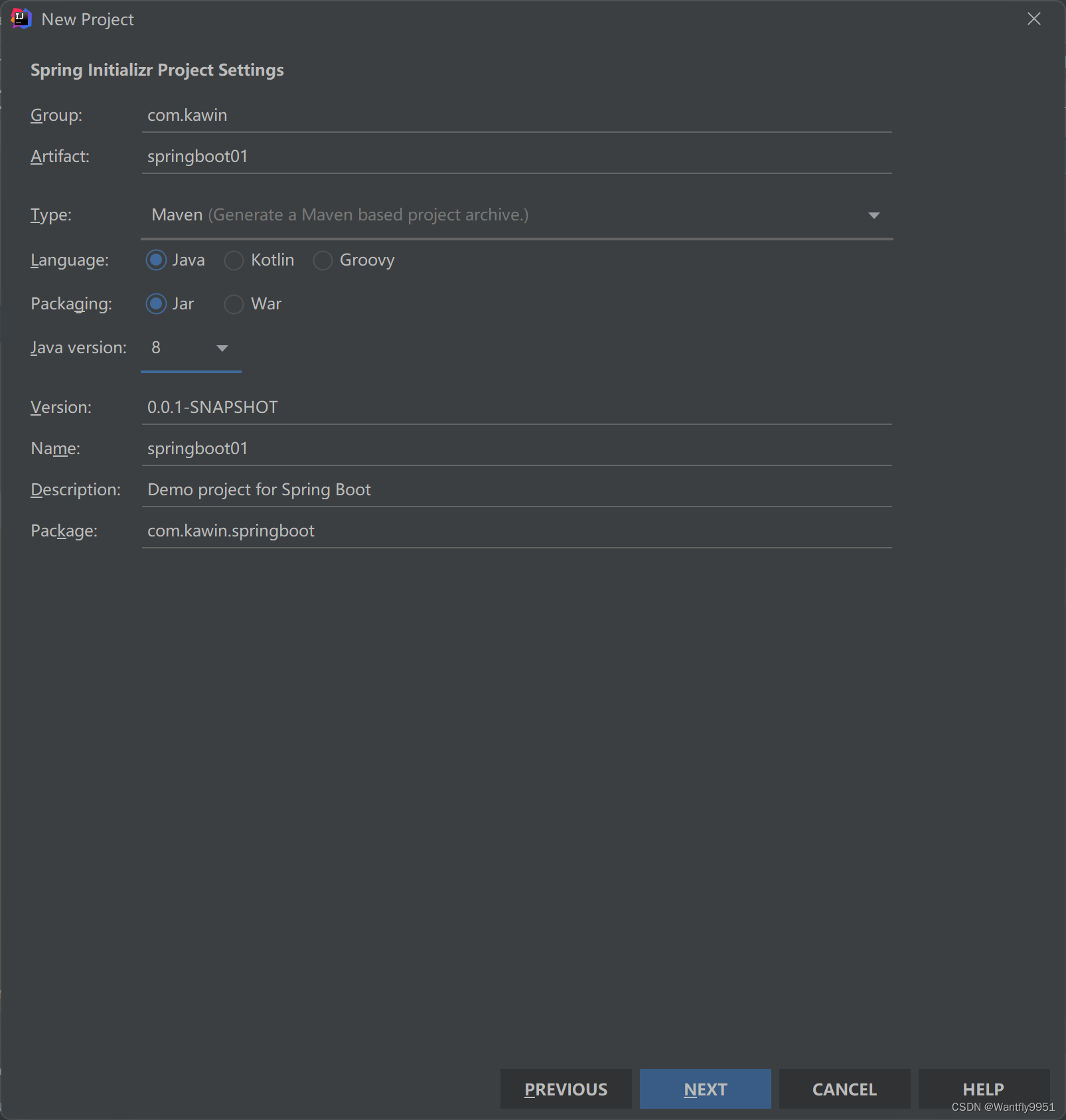This screenshot has height=1120, width=1066.
Task: Select Jar packaging option
Action: [x=156, y=304]
